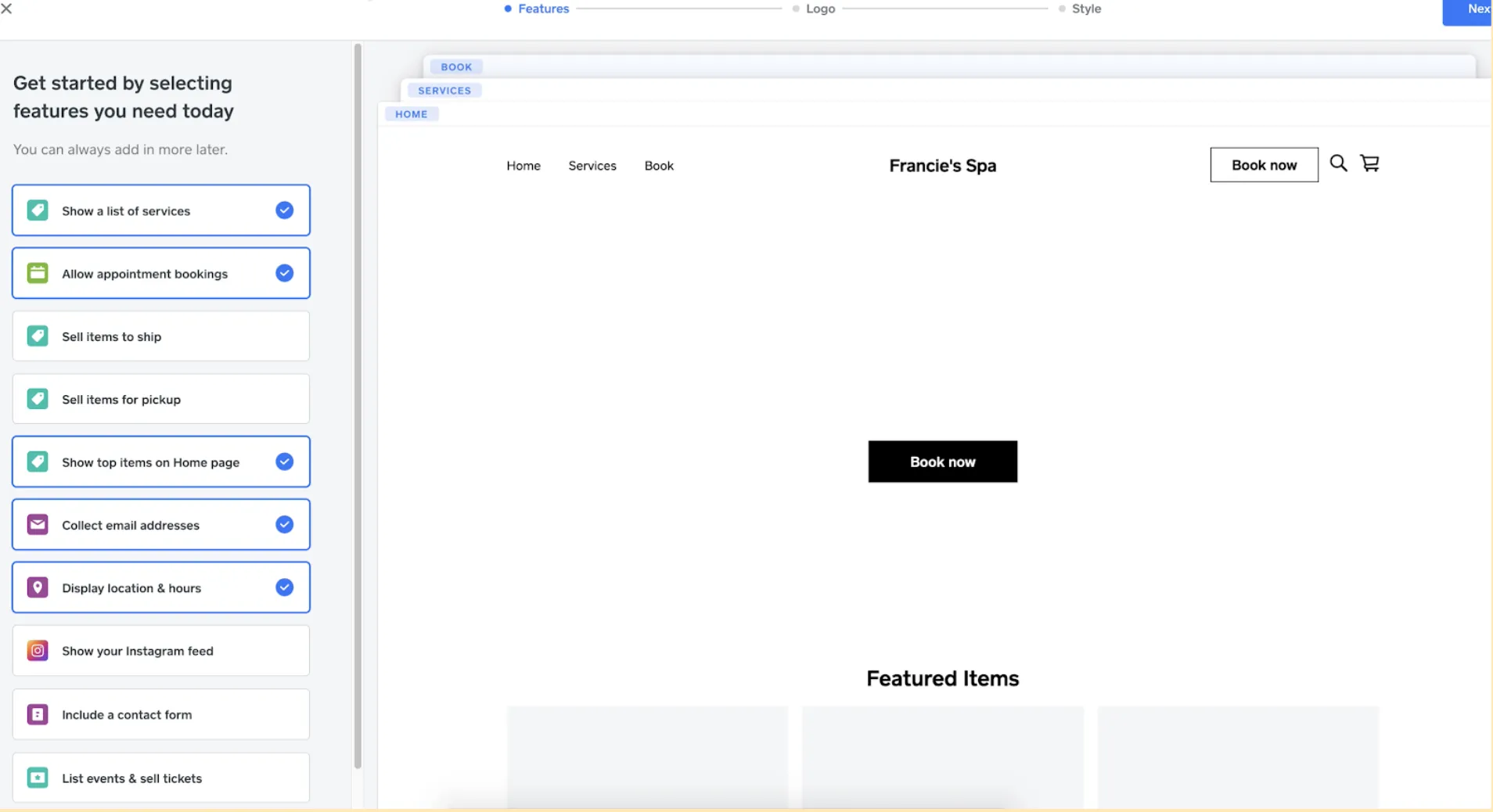Click the tag icon on Show a list of services
This screenshot has width=1493, height=812.
click(37, 210)
